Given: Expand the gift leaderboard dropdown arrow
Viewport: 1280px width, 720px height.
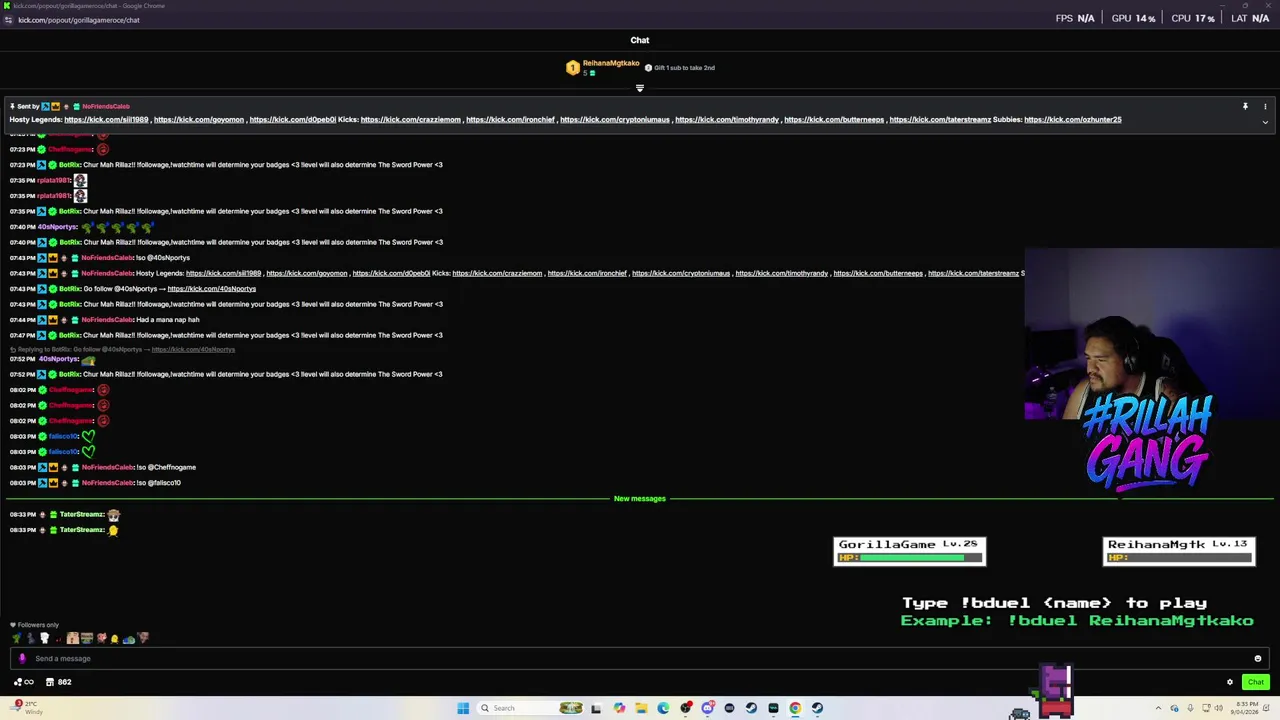Looking at the screenshot, I should [x=640, y=88].
